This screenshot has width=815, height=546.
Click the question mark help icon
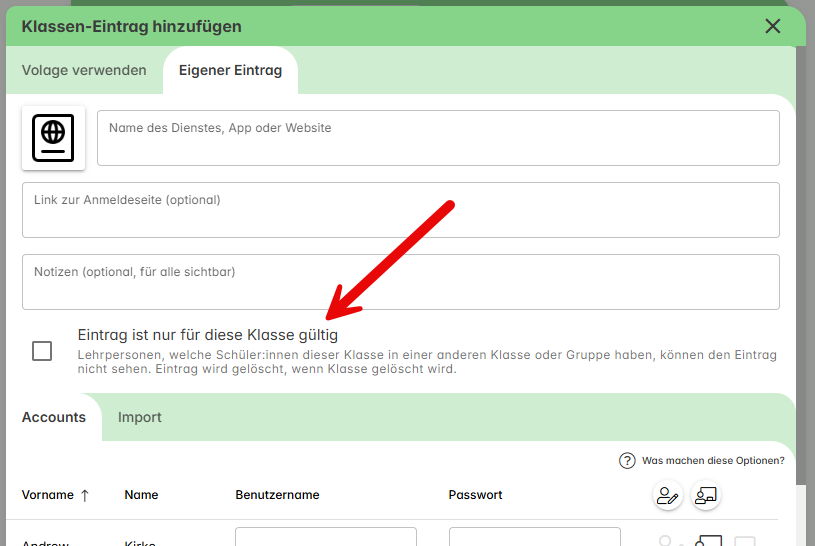click(x=627, y=461)
